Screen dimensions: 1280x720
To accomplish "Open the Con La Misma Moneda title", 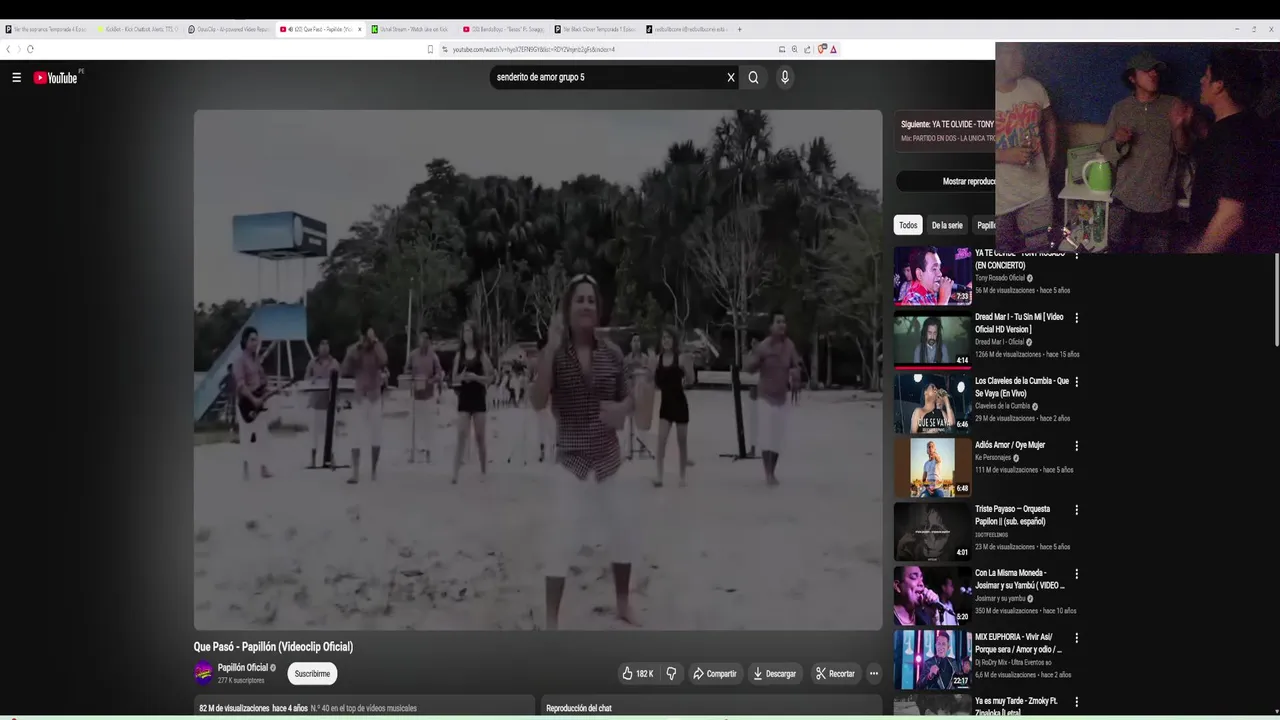I will click(x=1020, y=579).
